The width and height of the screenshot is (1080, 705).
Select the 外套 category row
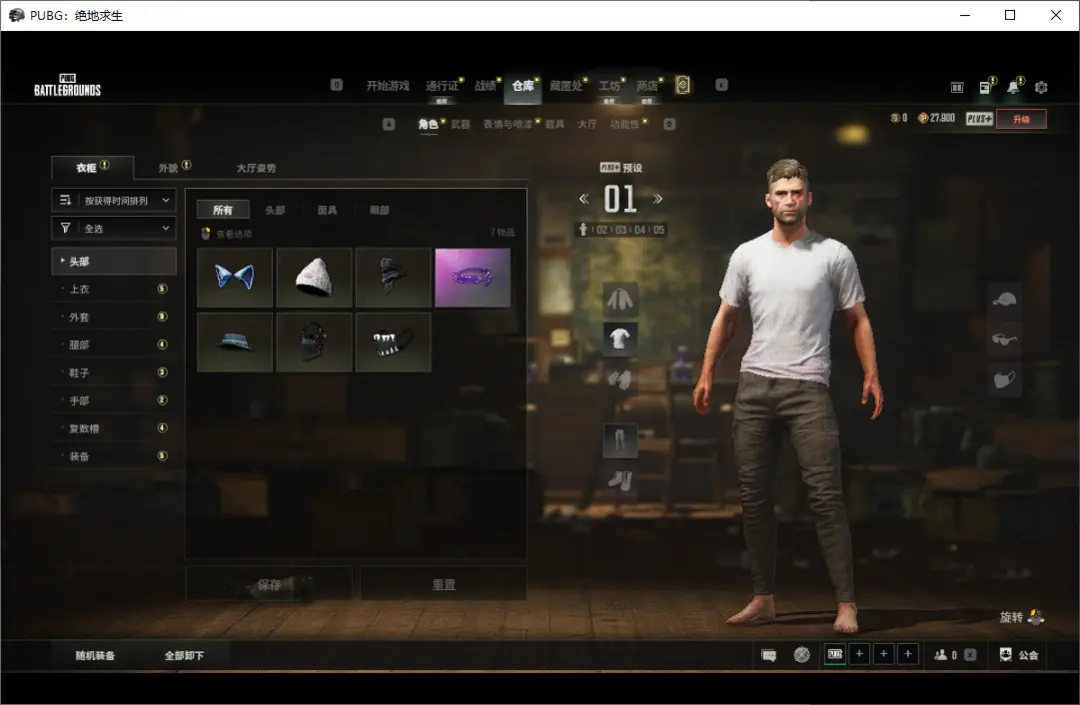(114, 317)
